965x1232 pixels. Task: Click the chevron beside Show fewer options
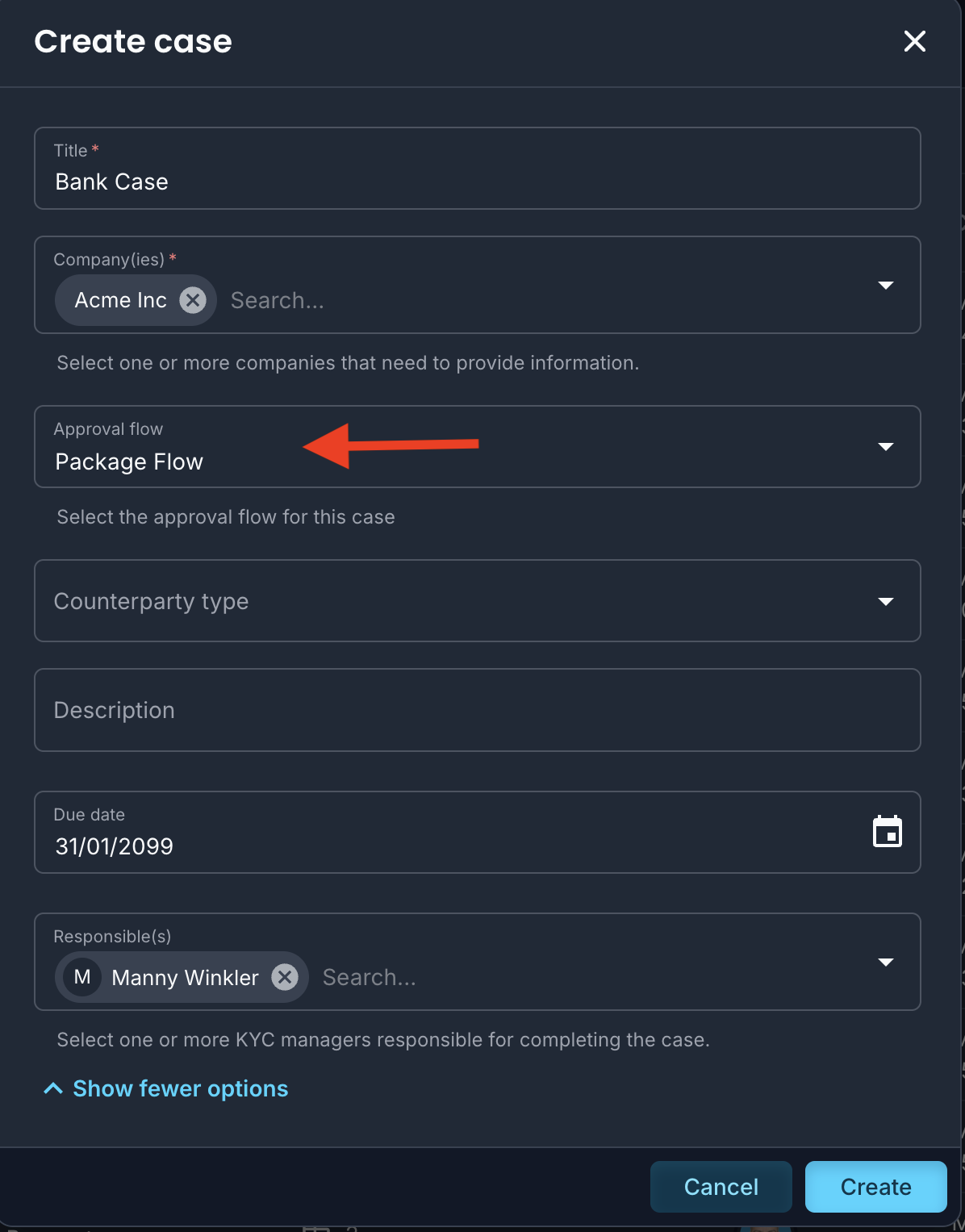[x=53, y=1088]
